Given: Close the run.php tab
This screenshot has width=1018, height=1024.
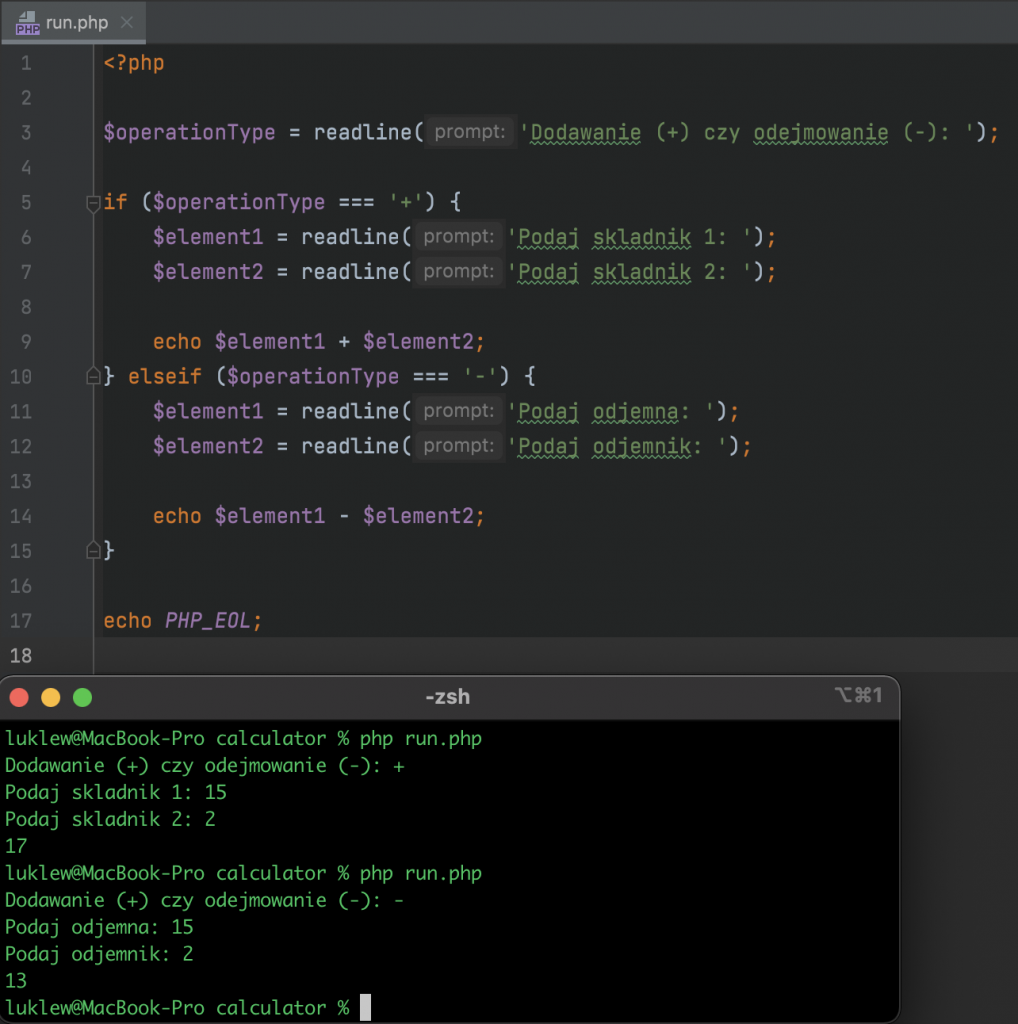Looking at the screenshot, I should 127,23.
